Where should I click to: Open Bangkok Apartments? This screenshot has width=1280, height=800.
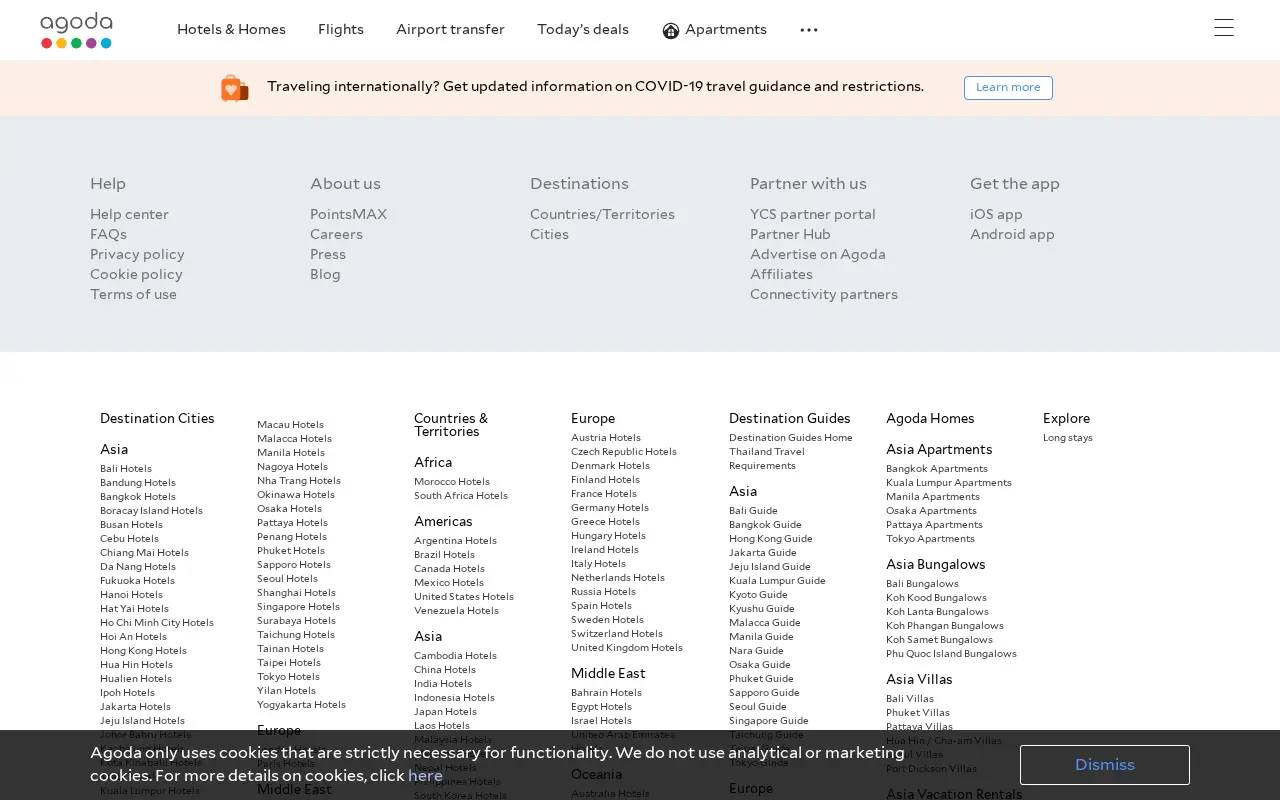937,468
